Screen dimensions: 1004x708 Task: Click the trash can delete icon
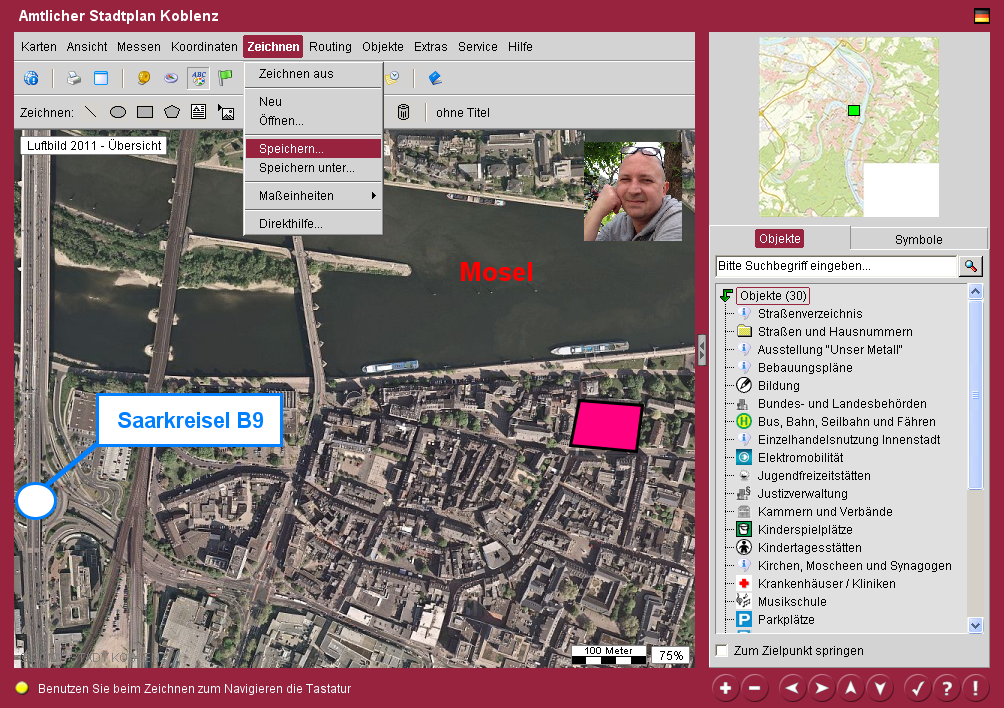point(403,112)
